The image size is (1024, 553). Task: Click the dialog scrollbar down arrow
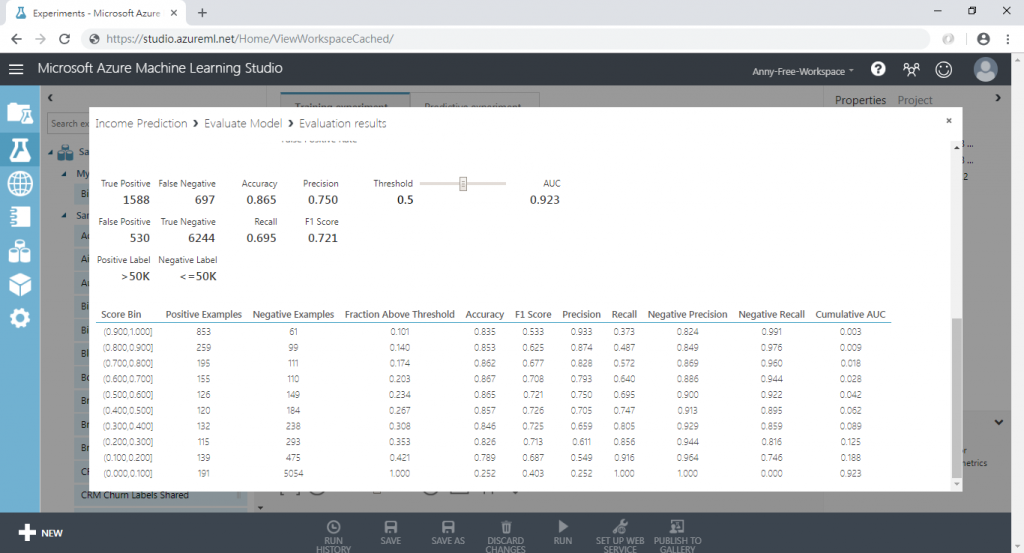[x=957, y=484]
